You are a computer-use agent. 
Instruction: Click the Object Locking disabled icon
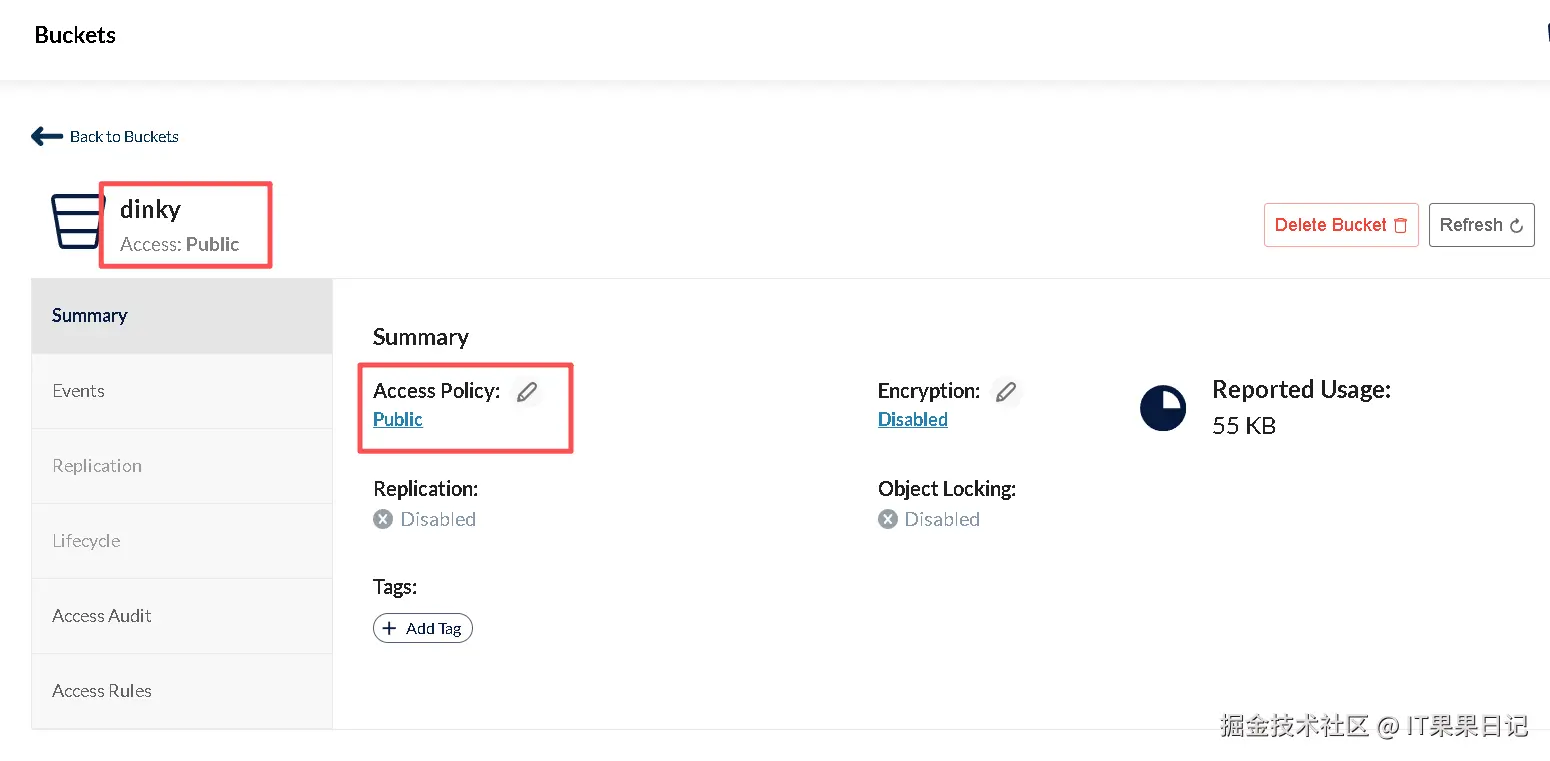(x=888, y=519)
